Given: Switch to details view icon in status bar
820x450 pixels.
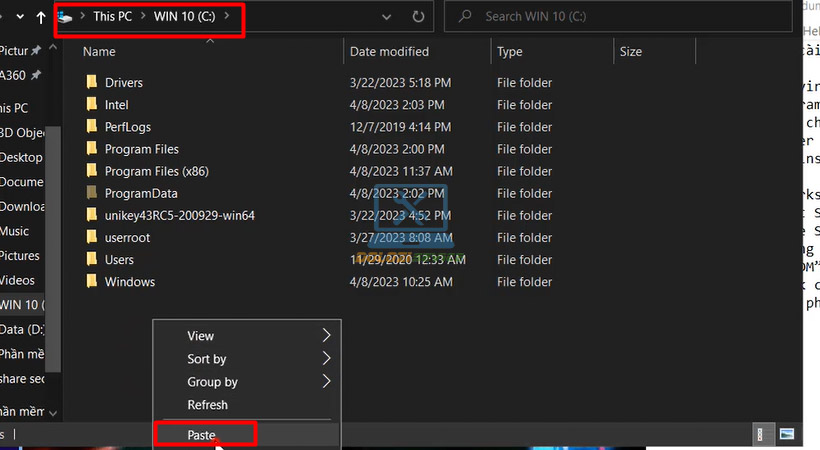Looking at the screenshot, I should coord(761,434).
